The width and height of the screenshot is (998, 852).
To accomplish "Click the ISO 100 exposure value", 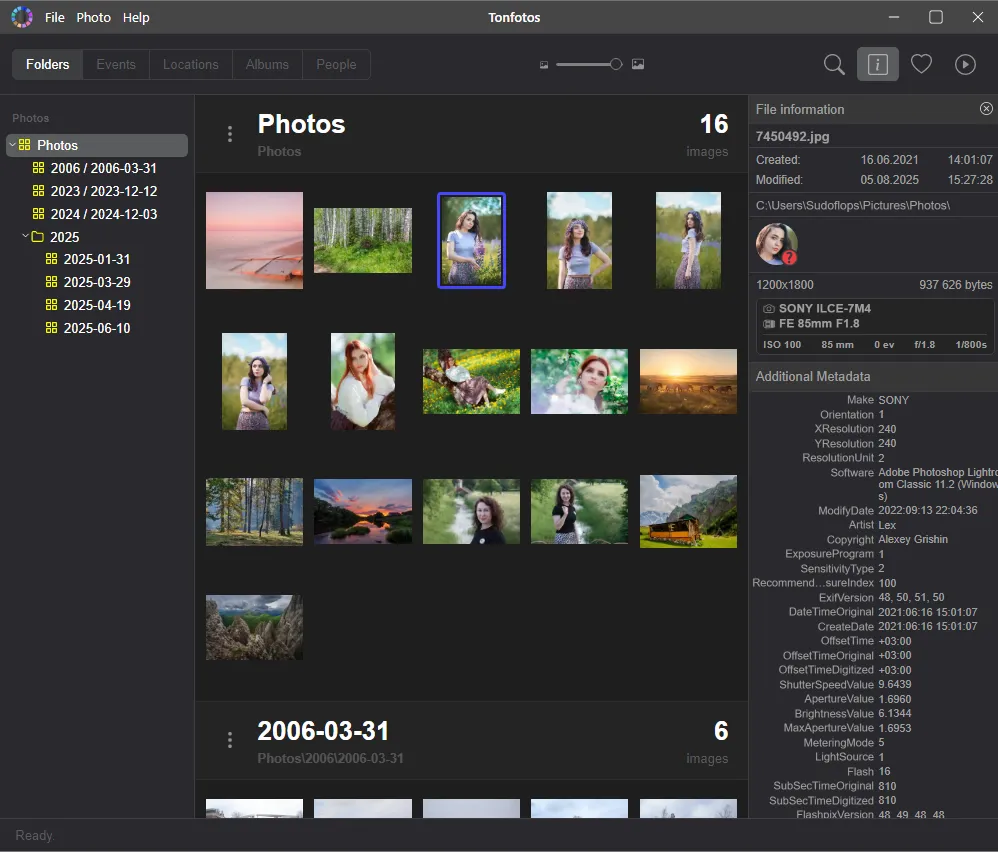I will (x=782, y=345).
